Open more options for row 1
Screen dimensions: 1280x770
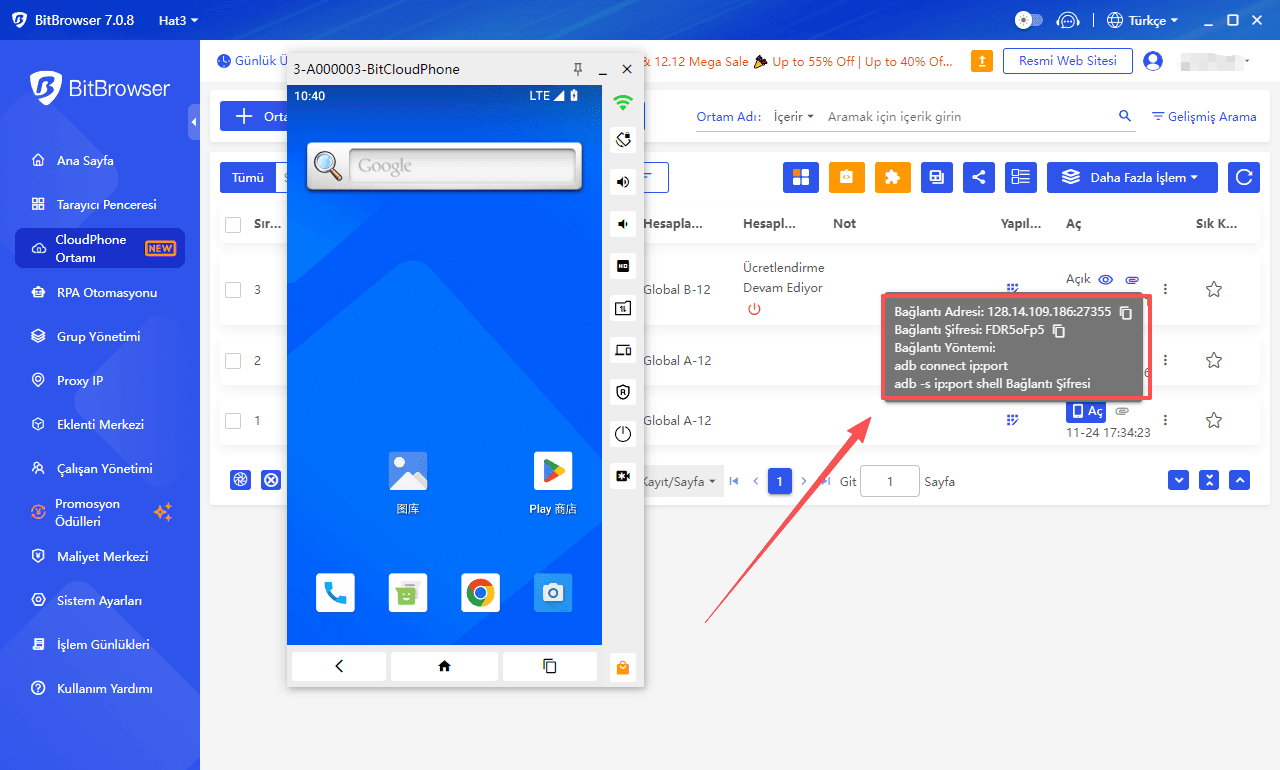(1165, 421)
